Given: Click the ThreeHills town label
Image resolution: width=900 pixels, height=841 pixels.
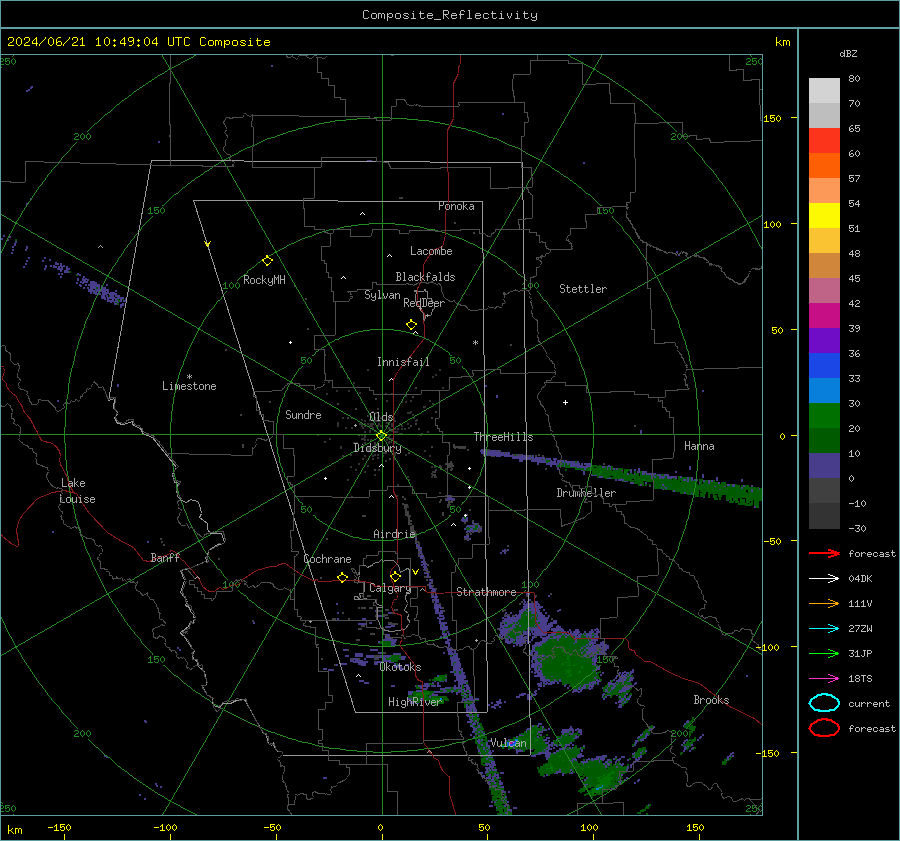Looking at the screenshot, I should tap(503, 437).
